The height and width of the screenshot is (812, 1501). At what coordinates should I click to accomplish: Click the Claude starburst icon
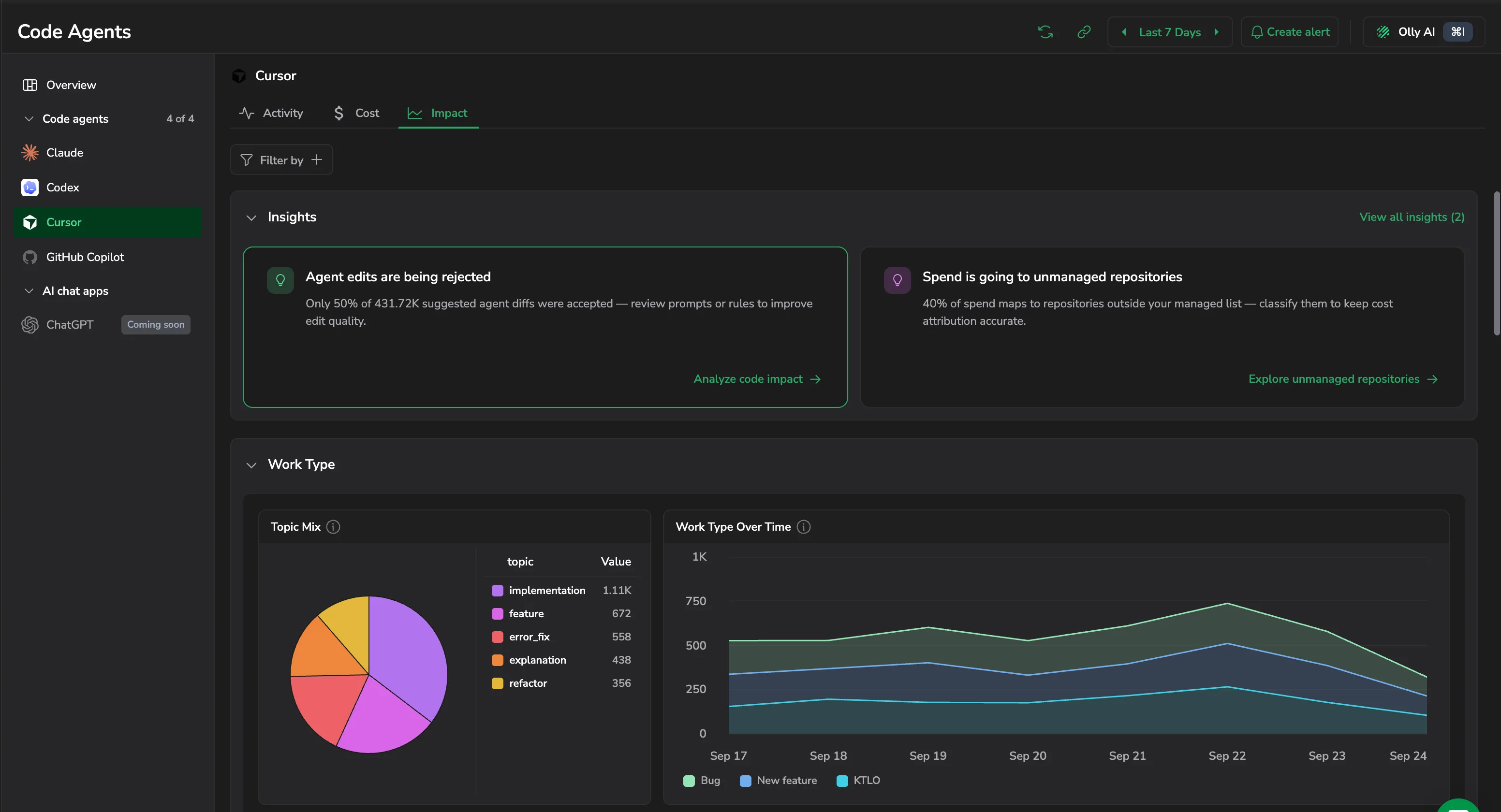pyautogui.click(x=29, y=153)
